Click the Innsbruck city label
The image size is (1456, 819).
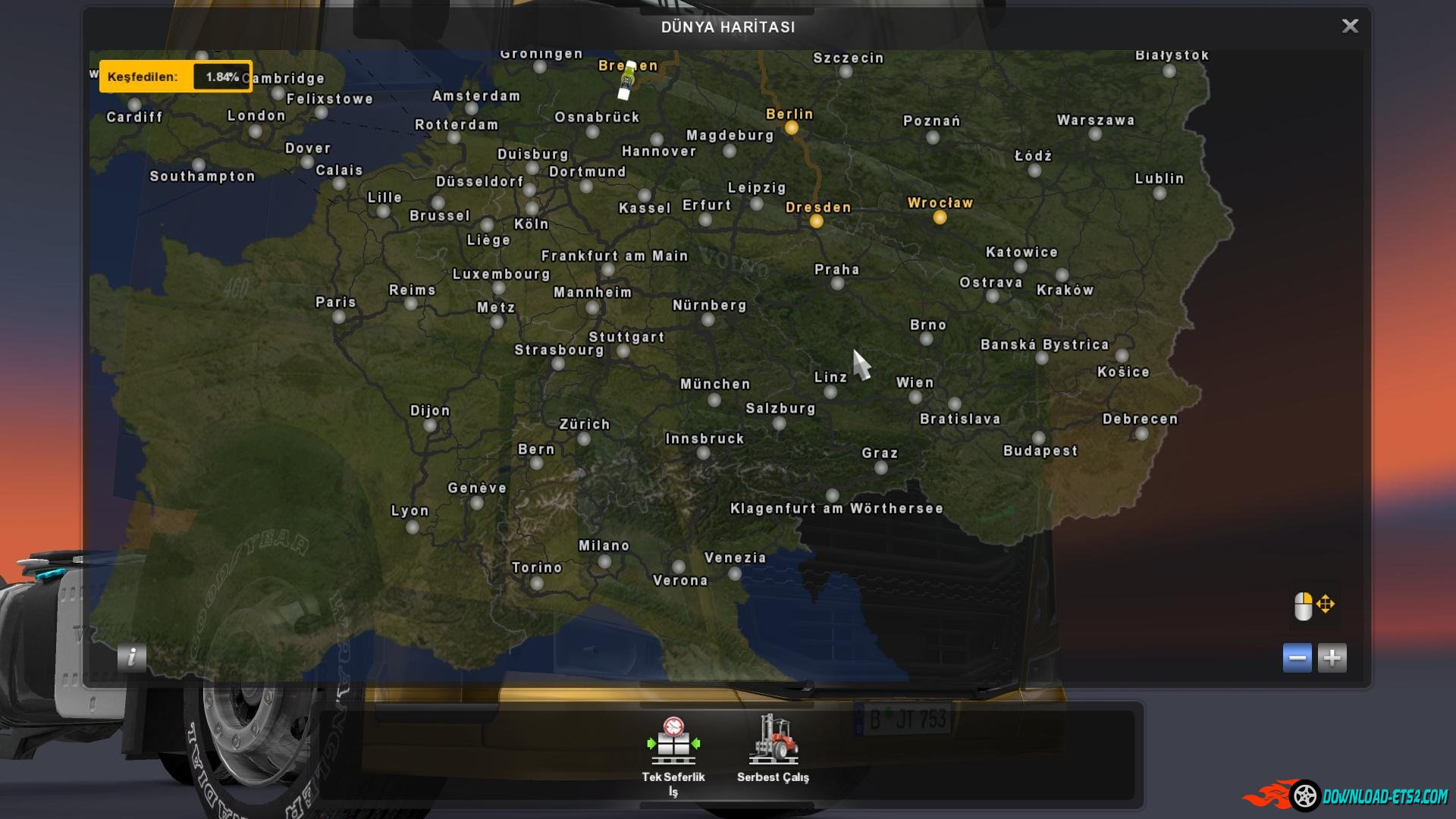(x=704, y=439)
